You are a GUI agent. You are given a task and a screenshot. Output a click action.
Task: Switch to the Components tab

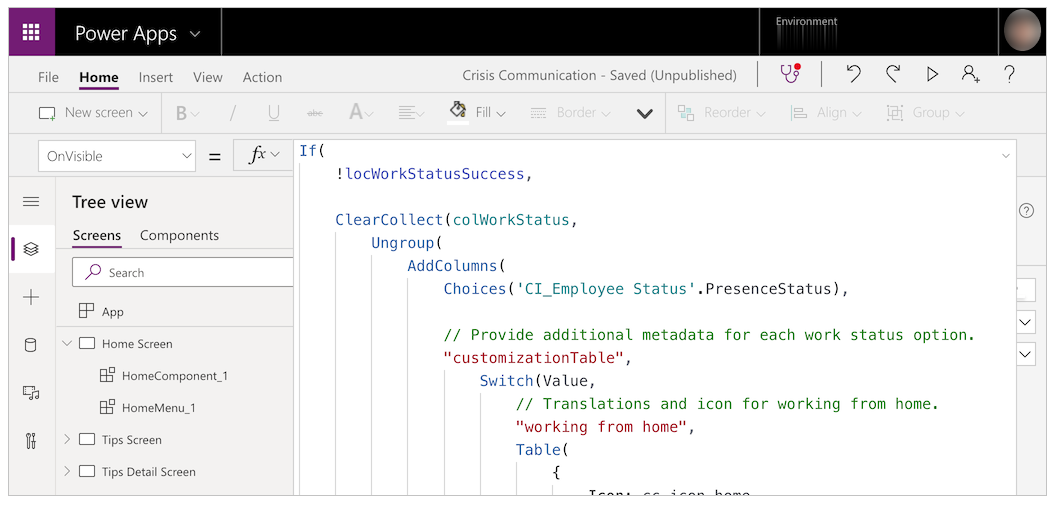click(x=179, y=236)
